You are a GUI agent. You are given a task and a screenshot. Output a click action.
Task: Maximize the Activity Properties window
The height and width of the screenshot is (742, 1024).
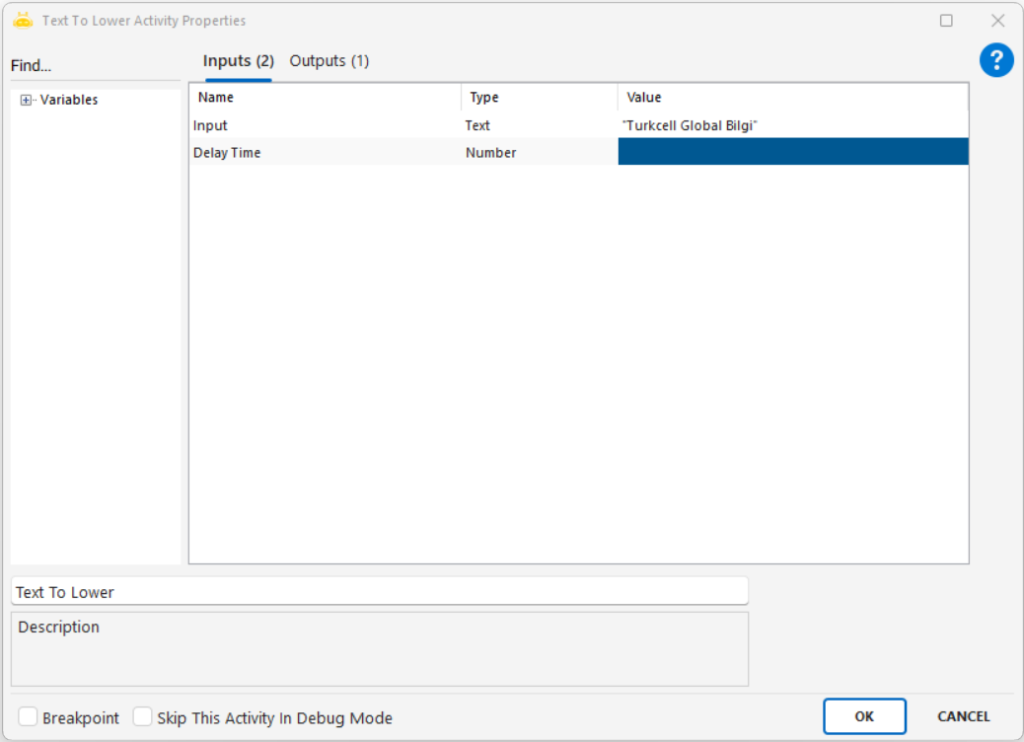[946, 20]
